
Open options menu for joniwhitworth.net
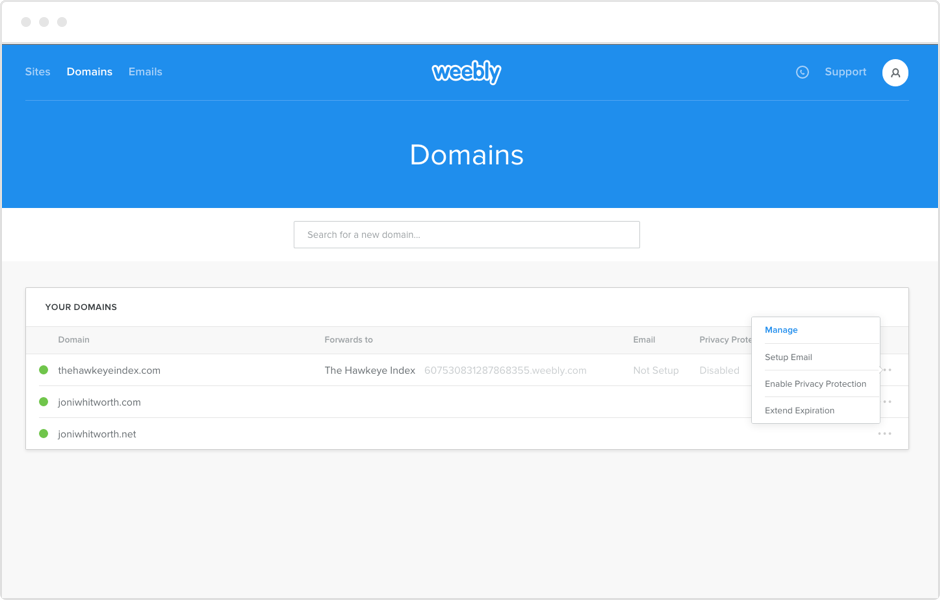point(884,434)
